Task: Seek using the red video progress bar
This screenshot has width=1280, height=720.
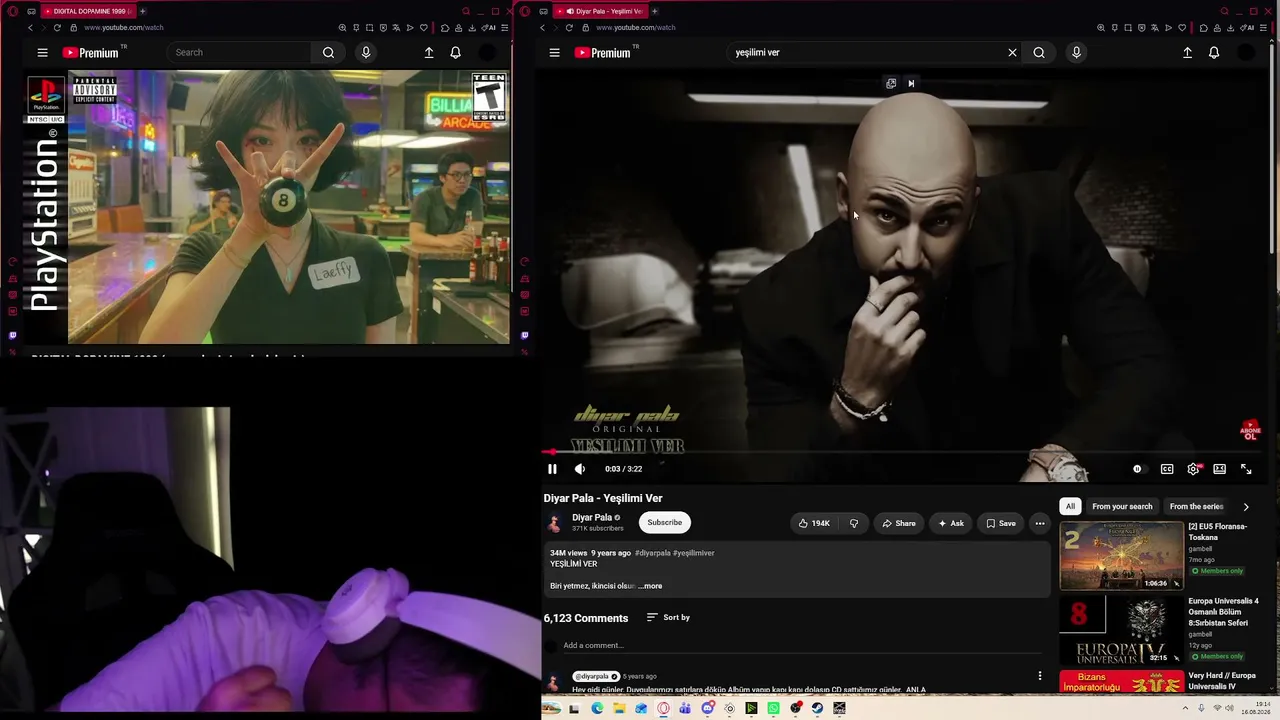Action: pyautogui.click(x=902, y=452)
